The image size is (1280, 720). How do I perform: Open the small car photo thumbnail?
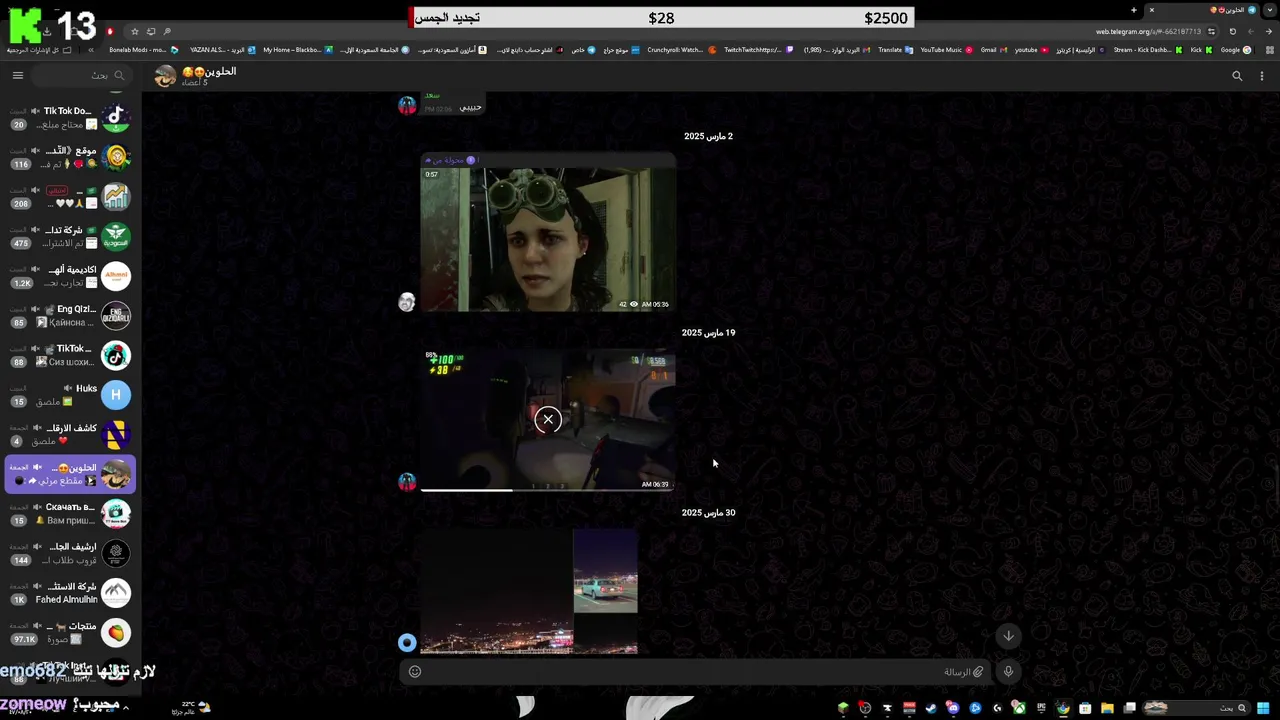[x=605, y=571]
